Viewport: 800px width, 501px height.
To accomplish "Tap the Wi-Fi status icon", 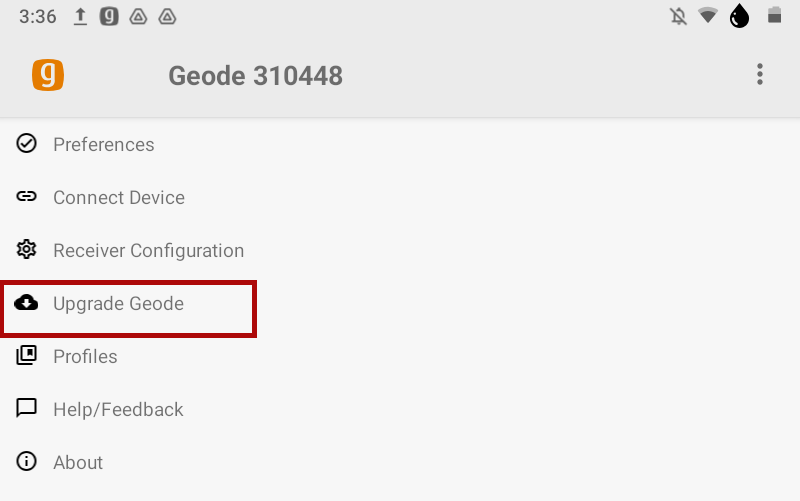I will pos(708,17).
